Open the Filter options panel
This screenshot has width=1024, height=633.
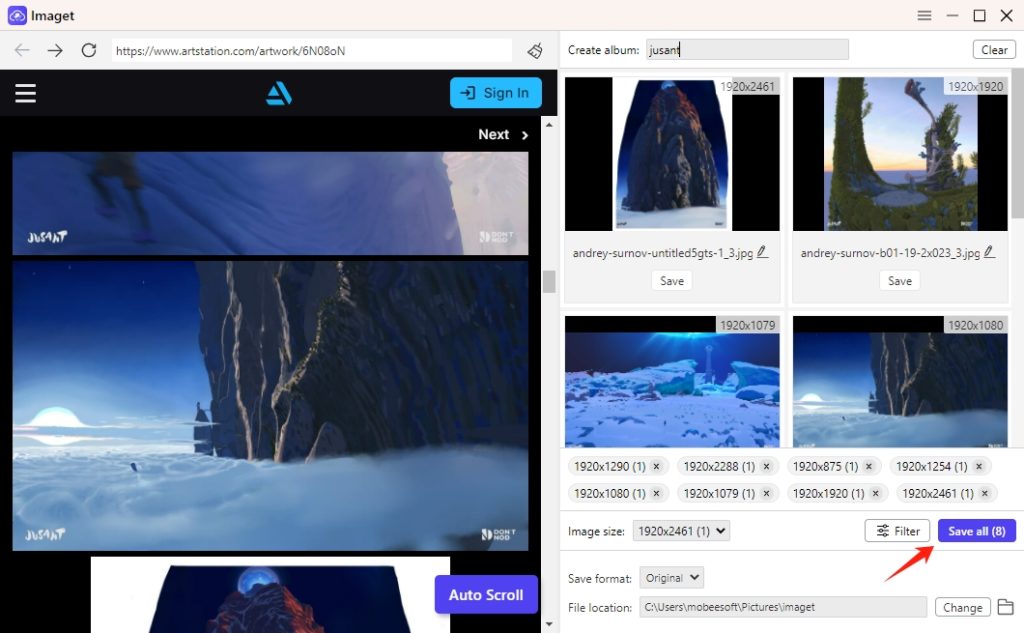(896, 530)
